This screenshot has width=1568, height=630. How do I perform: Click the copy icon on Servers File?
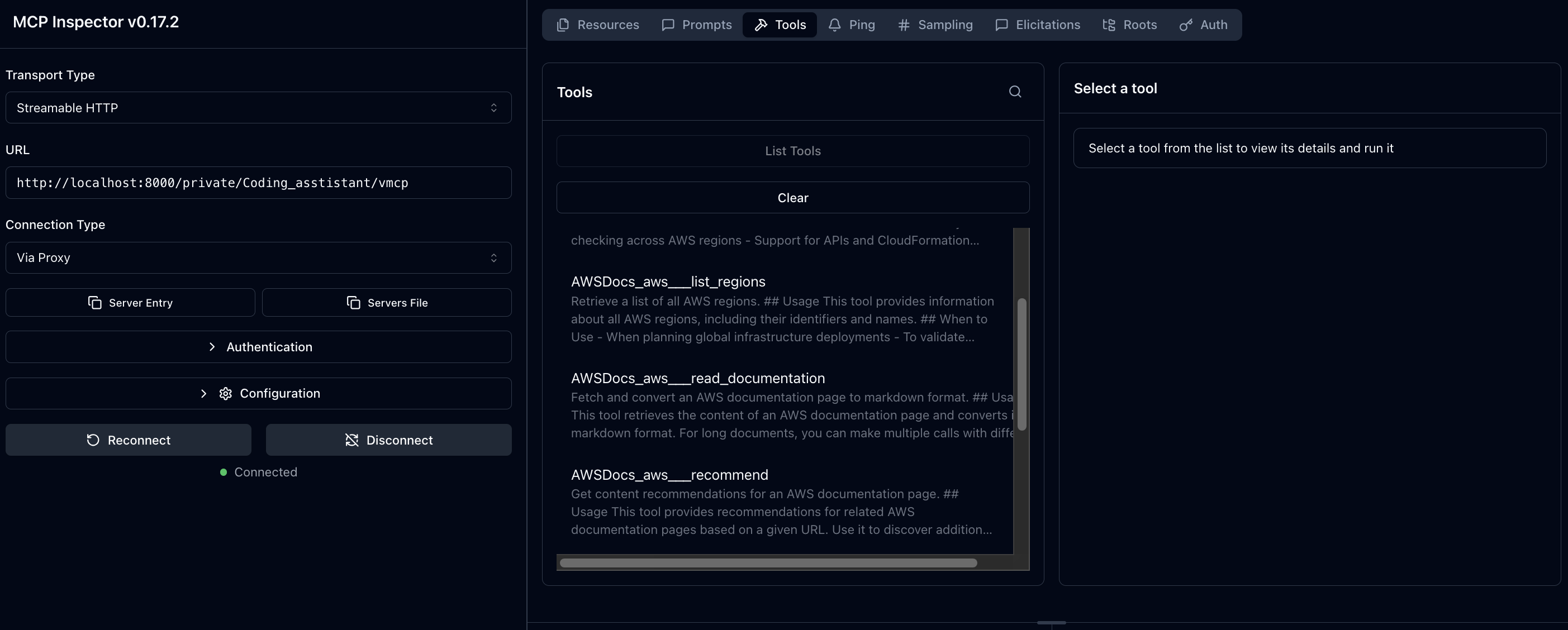(354, 303)
